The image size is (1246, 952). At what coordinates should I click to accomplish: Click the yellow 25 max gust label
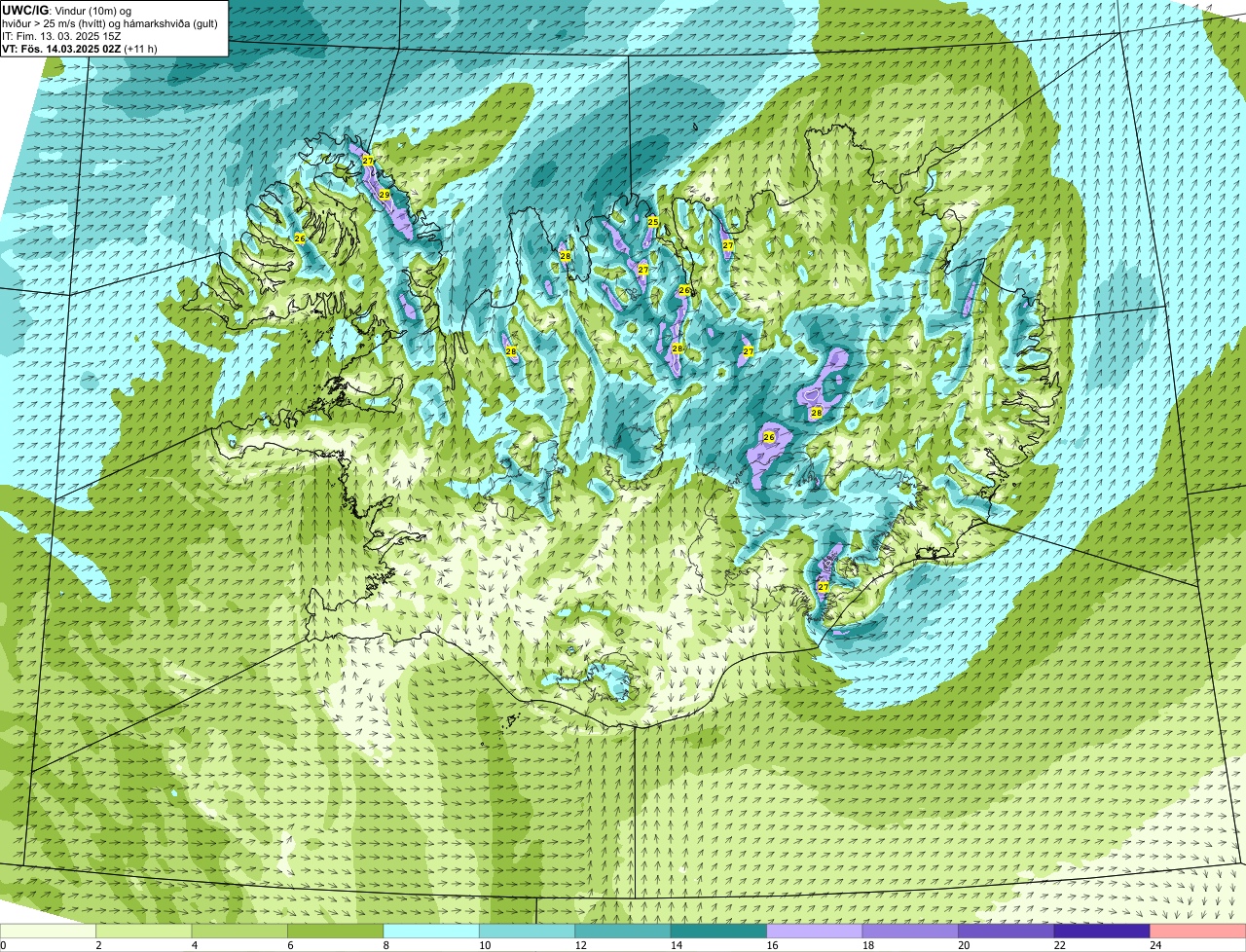click(x=653, y=222)
